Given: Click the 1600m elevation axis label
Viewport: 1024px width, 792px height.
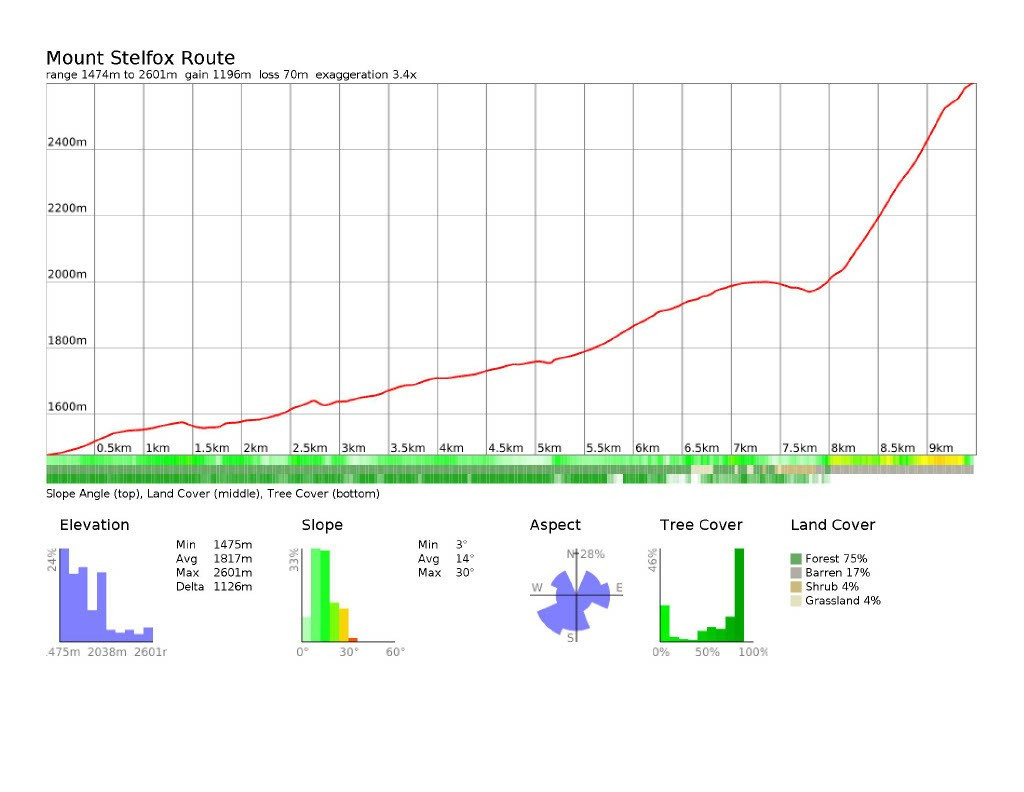Looking at the screenshot, I should pos(67,408).
